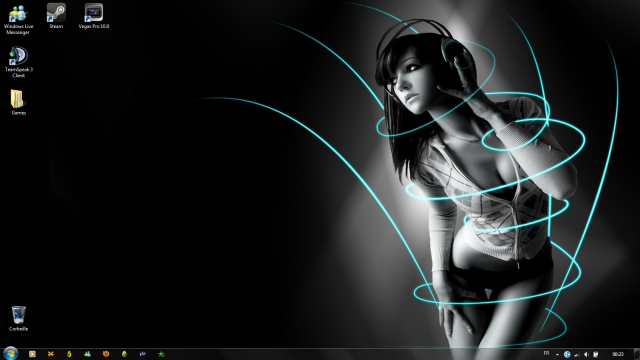The height and width of the screenshot is (360, 640).
Task: Click the green star taskbar icon
Action: (161, 354)
